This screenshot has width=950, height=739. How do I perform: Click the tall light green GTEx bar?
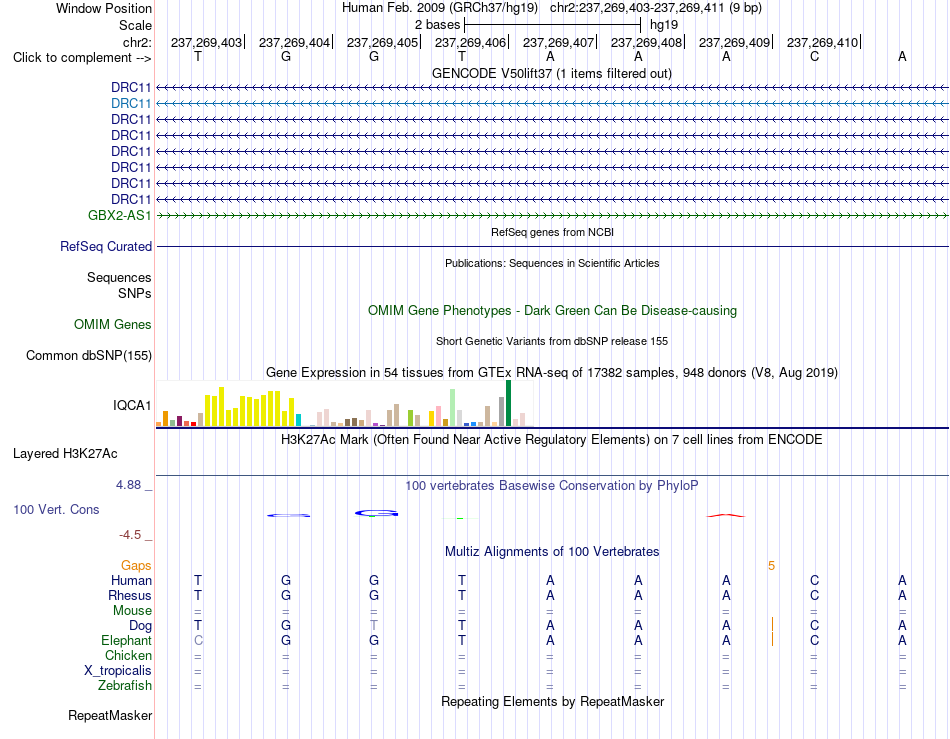pyautogui.click(x=453, y=408)
